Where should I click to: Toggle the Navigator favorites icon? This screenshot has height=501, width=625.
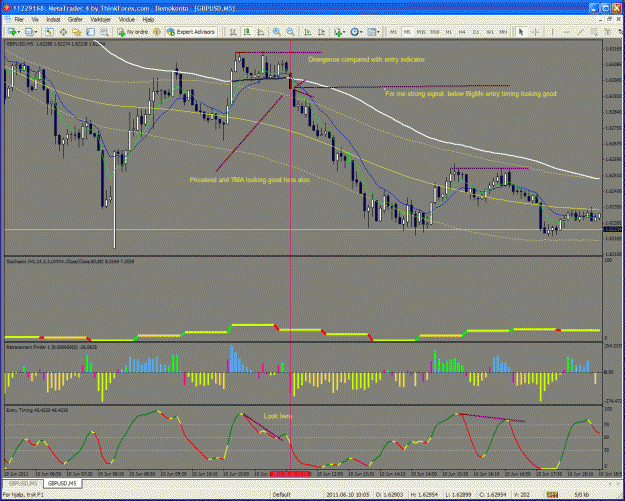coord(77,32)
